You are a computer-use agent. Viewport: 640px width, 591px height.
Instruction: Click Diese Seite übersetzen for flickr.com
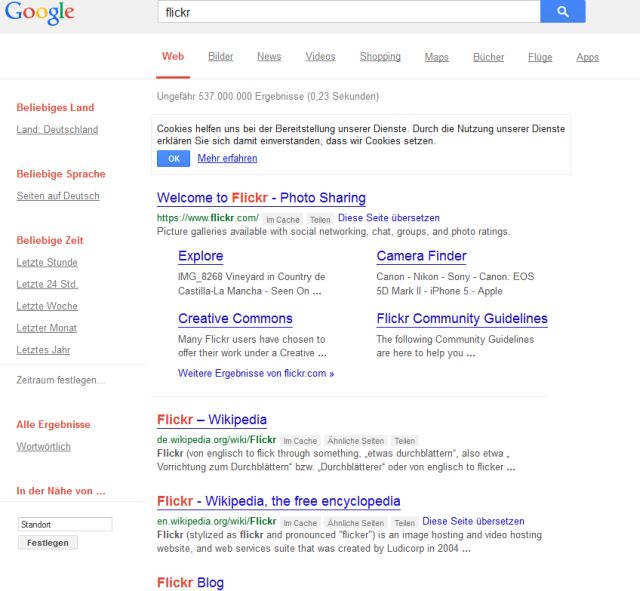pyautogui.click(x=389, y=218)
